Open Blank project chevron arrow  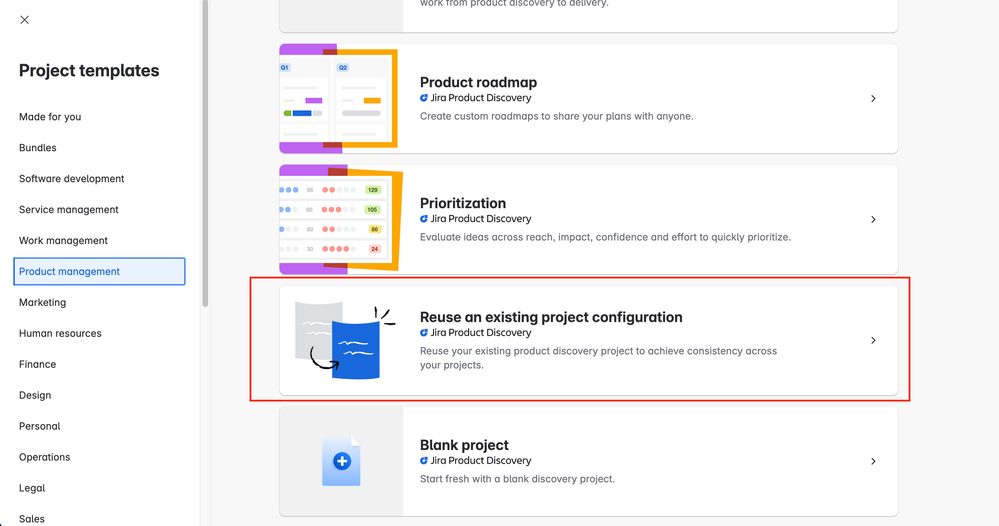873,462
